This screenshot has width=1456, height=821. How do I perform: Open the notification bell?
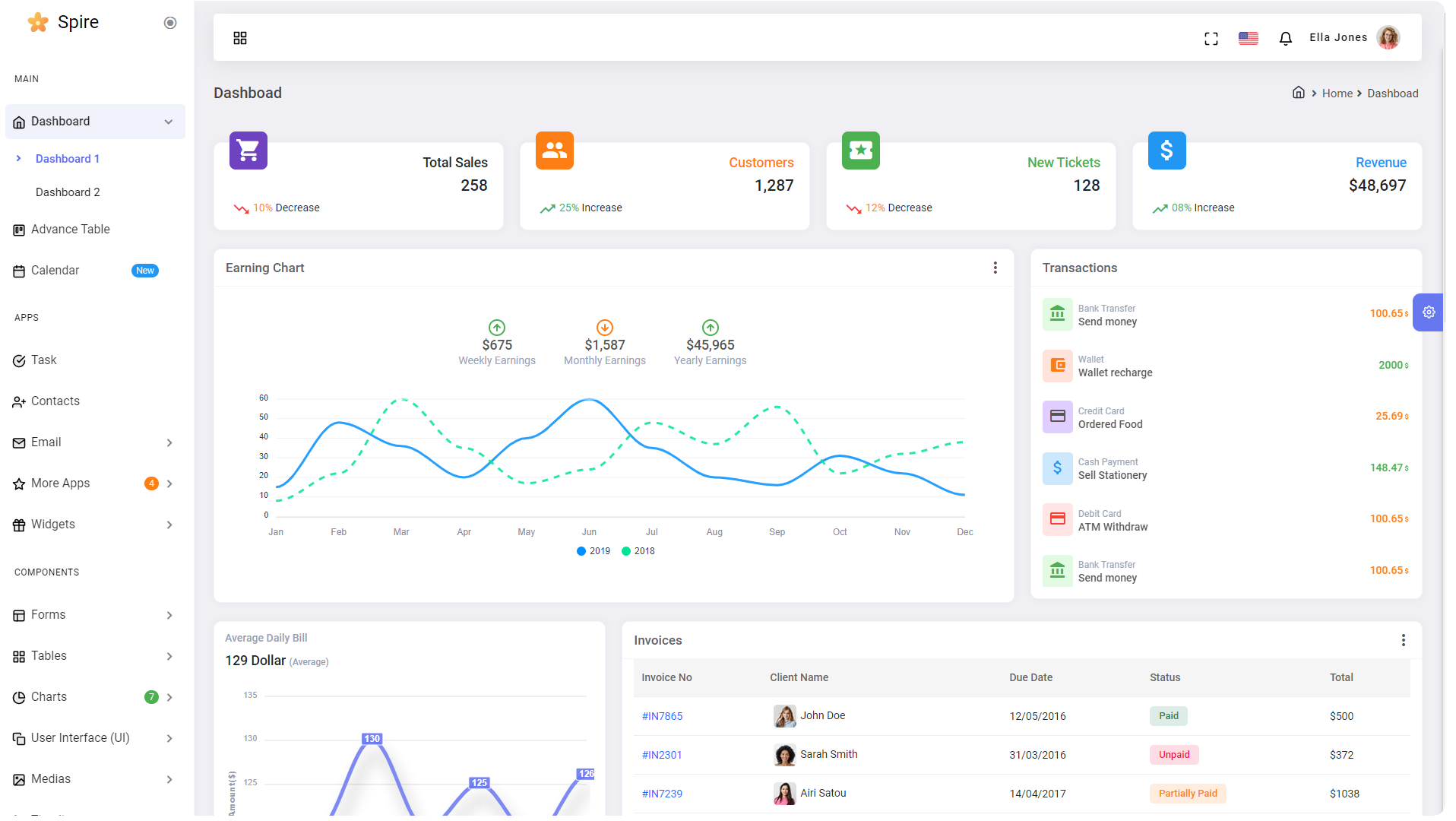1285,38
